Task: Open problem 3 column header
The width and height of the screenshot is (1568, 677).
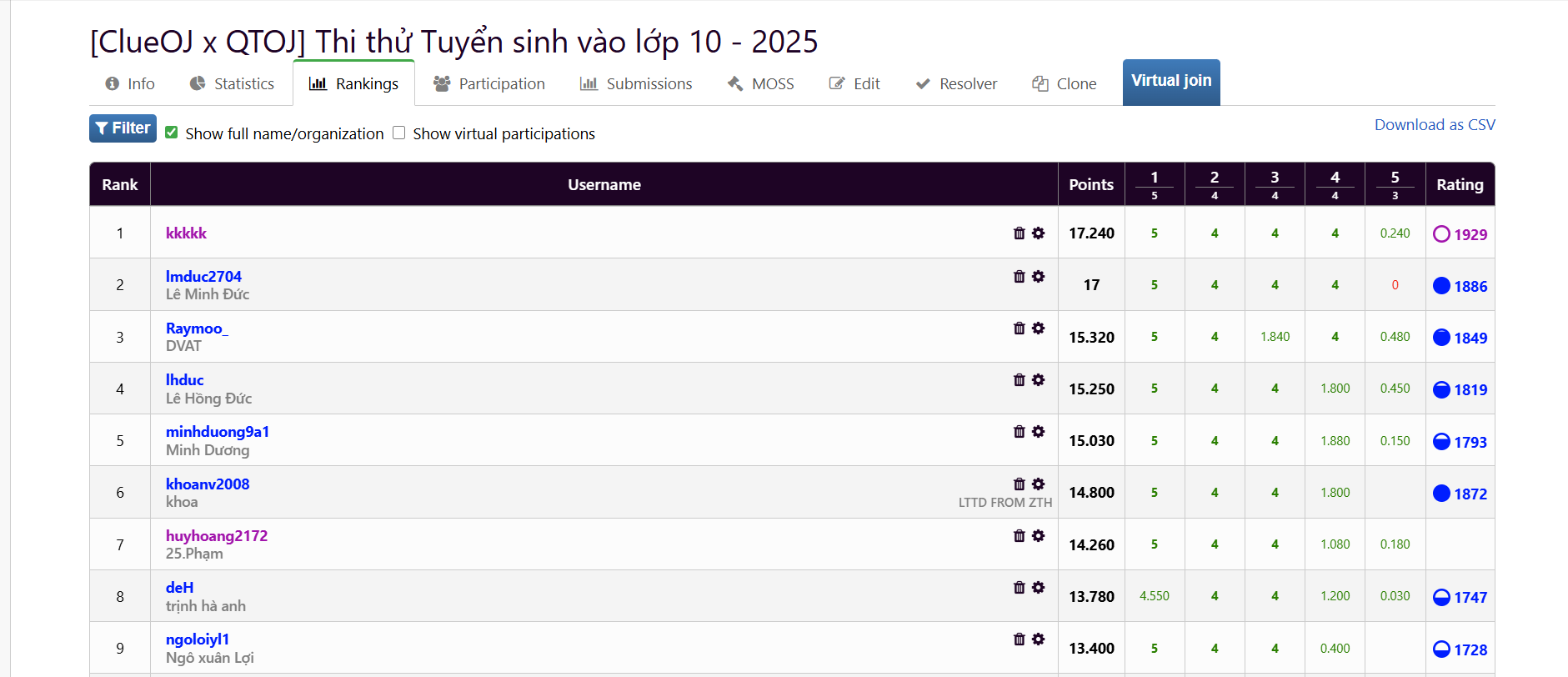Action: (x=1275, y=184)
